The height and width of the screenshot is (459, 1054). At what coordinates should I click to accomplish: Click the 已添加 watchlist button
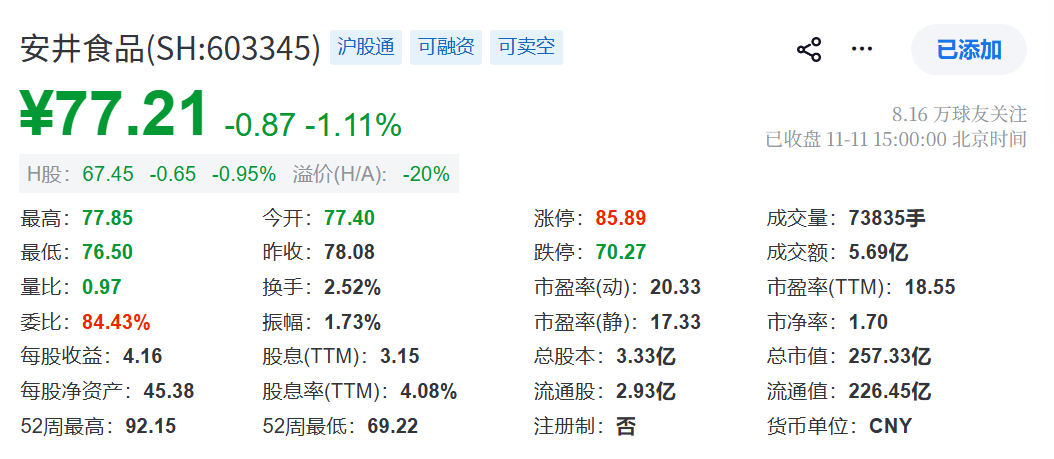tap(969, 50)
